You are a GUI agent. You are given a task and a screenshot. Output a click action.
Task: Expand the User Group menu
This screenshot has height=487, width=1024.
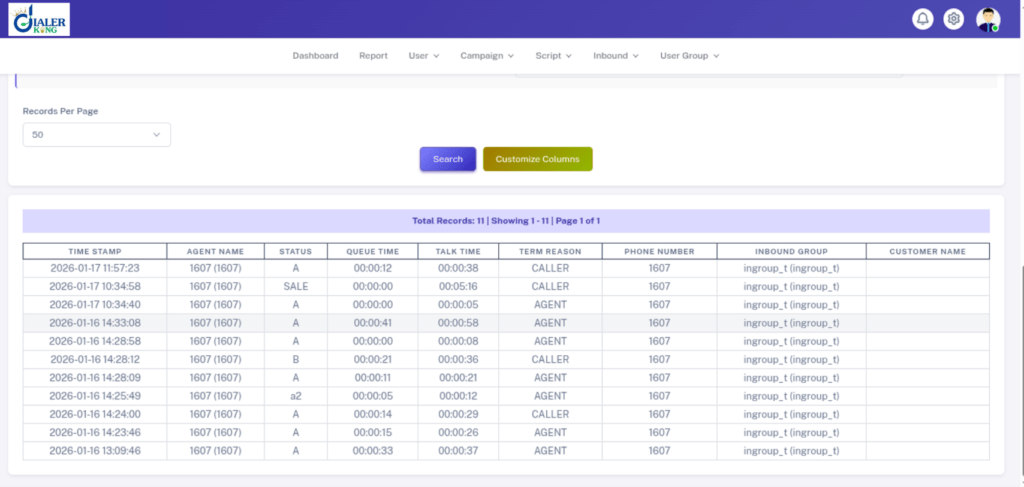689,56
